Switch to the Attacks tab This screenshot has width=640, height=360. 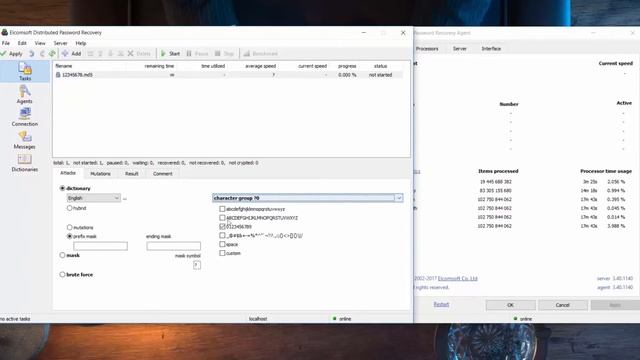pyautogui.click(x=68, y=173)
